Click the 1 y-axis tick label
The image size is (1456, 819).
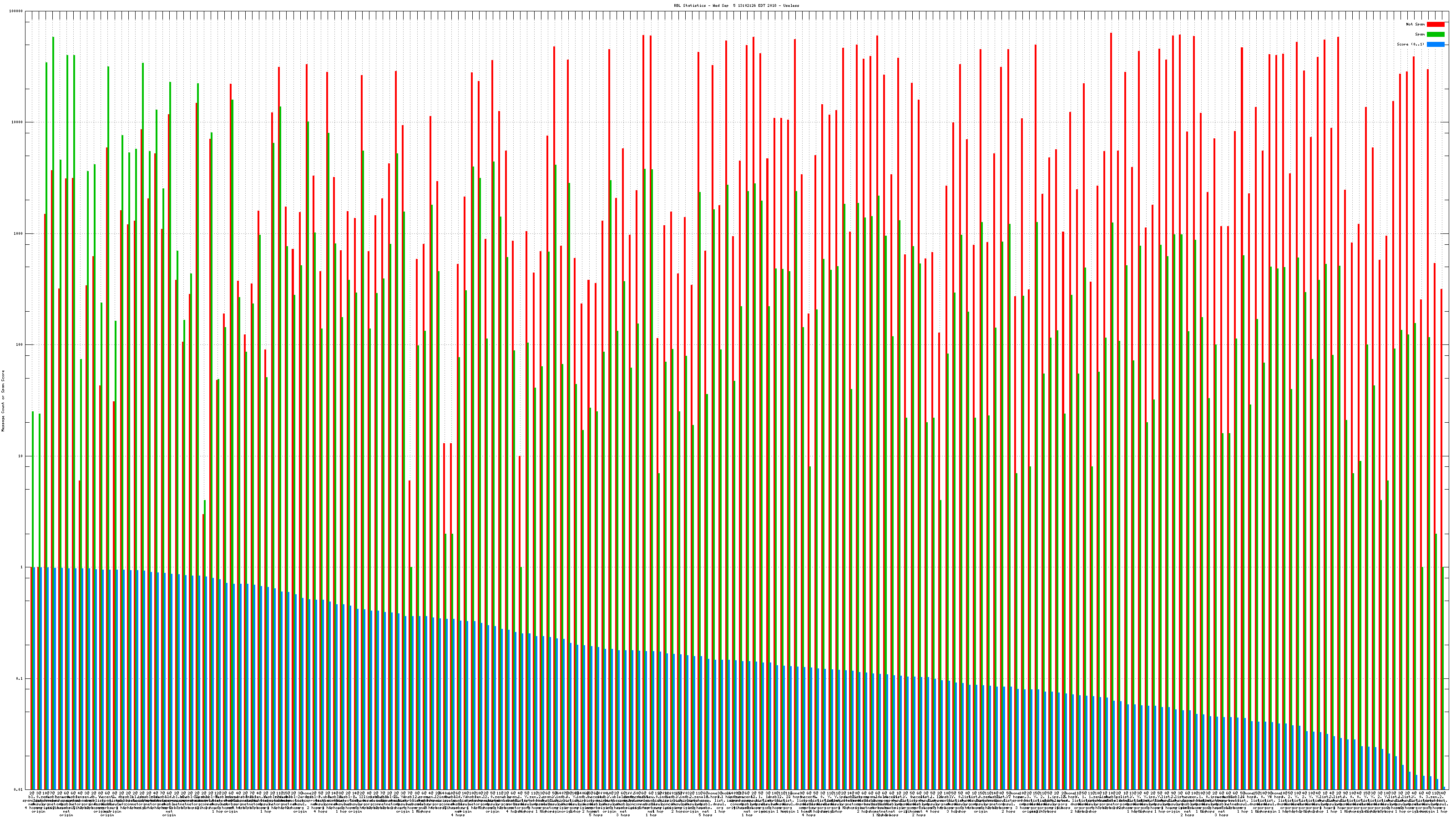[x=22, y=567]
